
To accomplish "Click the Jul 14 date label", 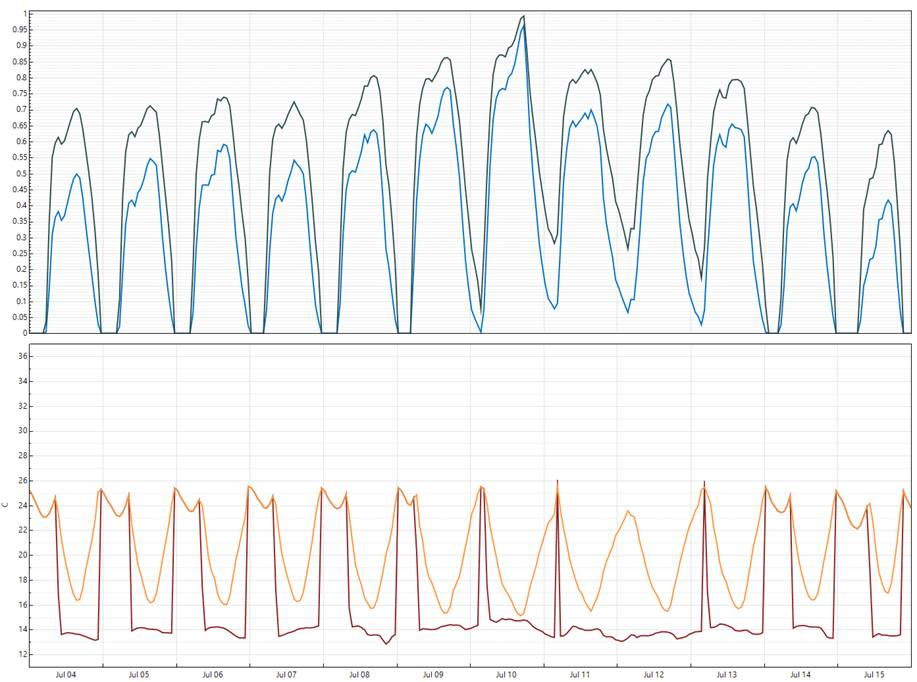I will (x=800, y=674).
